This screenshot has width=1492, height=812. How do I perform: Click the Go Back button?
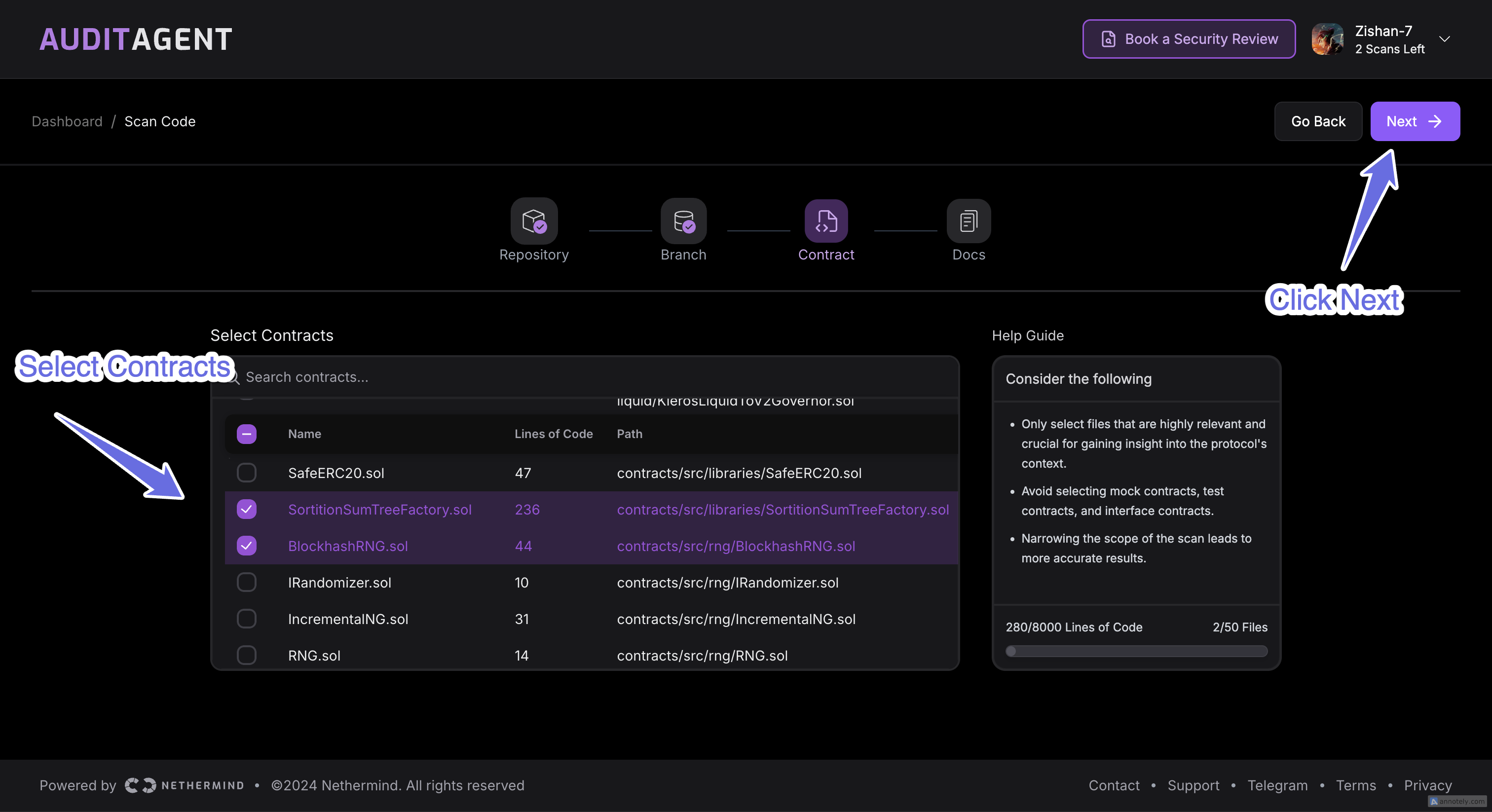coord(1318,122)
